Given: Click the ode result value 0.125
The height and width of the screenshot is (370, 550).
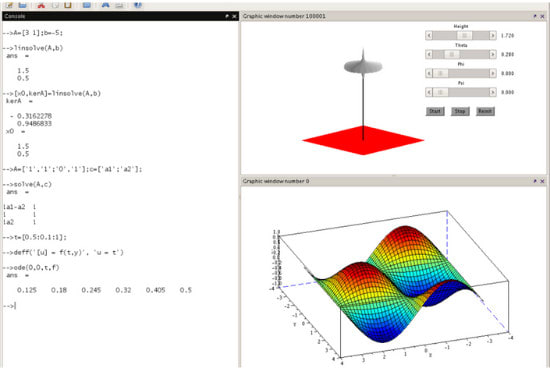Looking at the screenshot, I should coord(27,290).
